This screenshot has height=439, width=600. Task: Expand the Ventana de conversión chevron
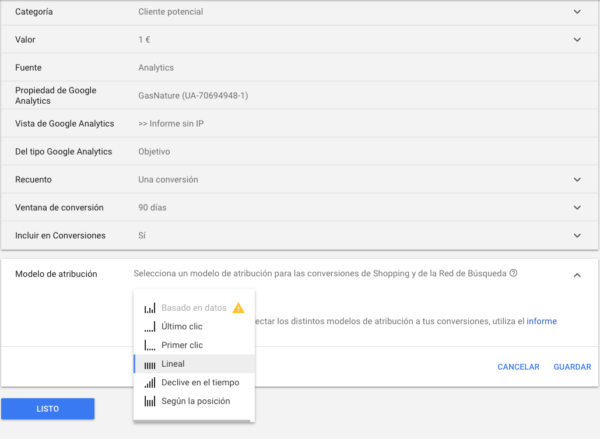point(577,207)
